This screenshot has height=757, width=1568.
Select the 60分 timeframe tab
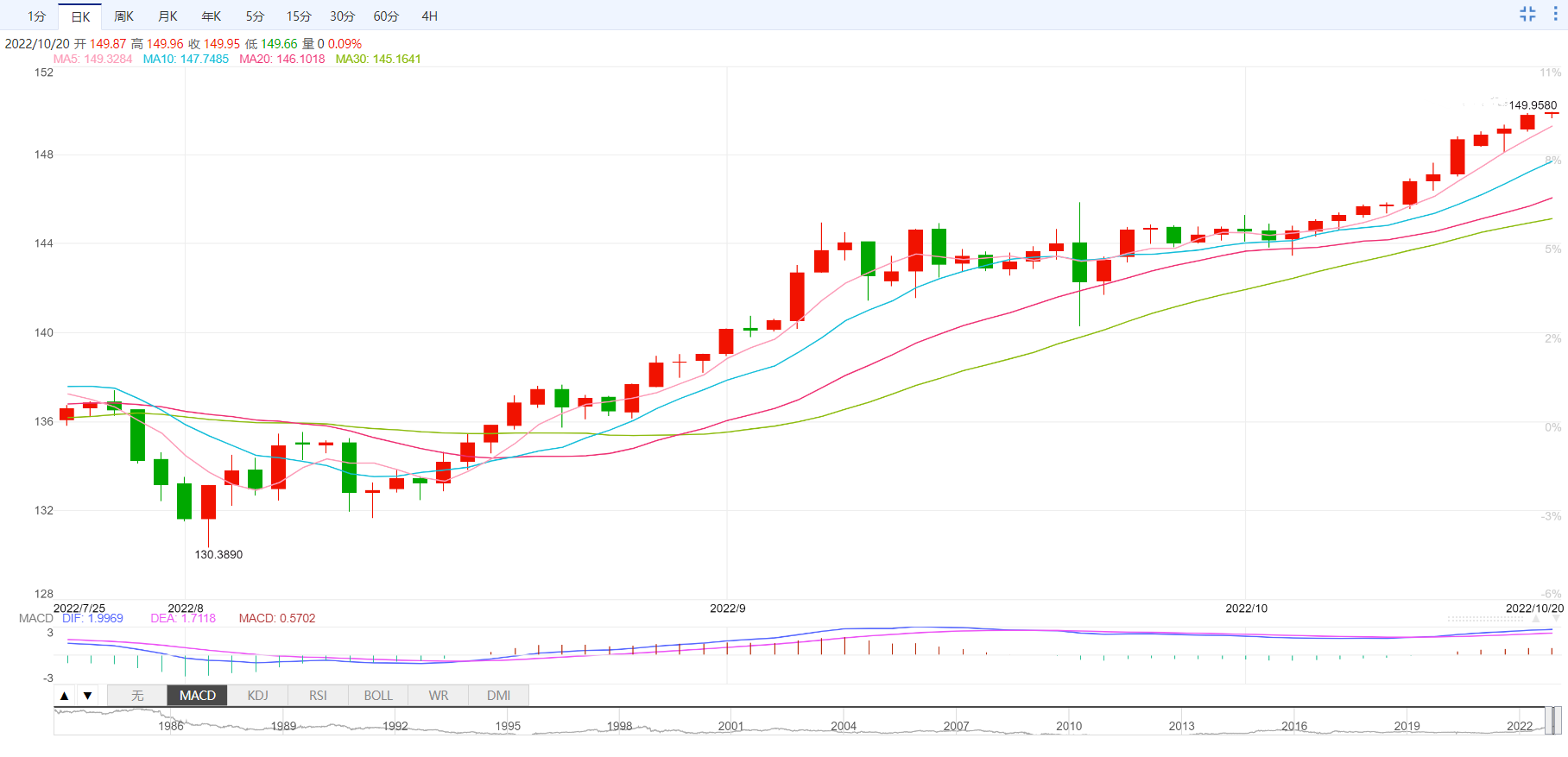point(386,16)
